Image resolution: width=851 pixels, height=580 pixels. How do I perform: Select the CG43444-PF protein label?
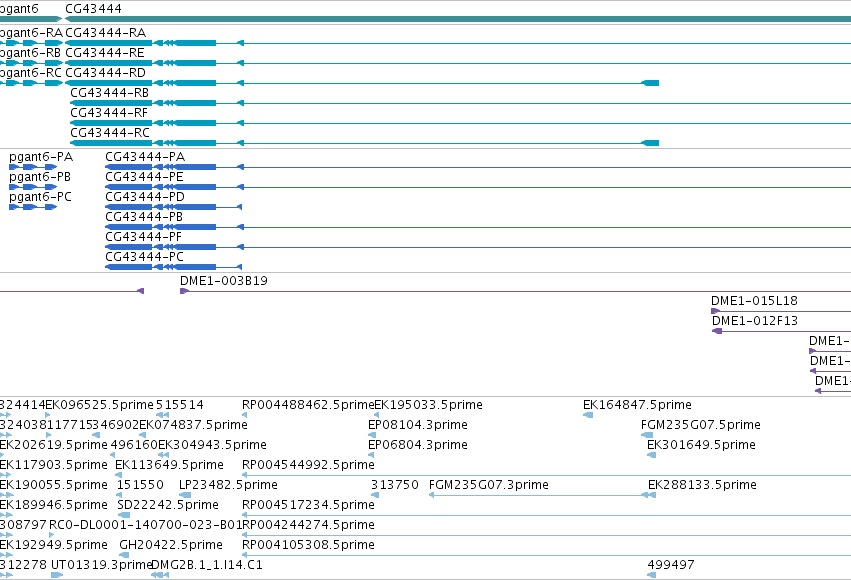(143, 237)
